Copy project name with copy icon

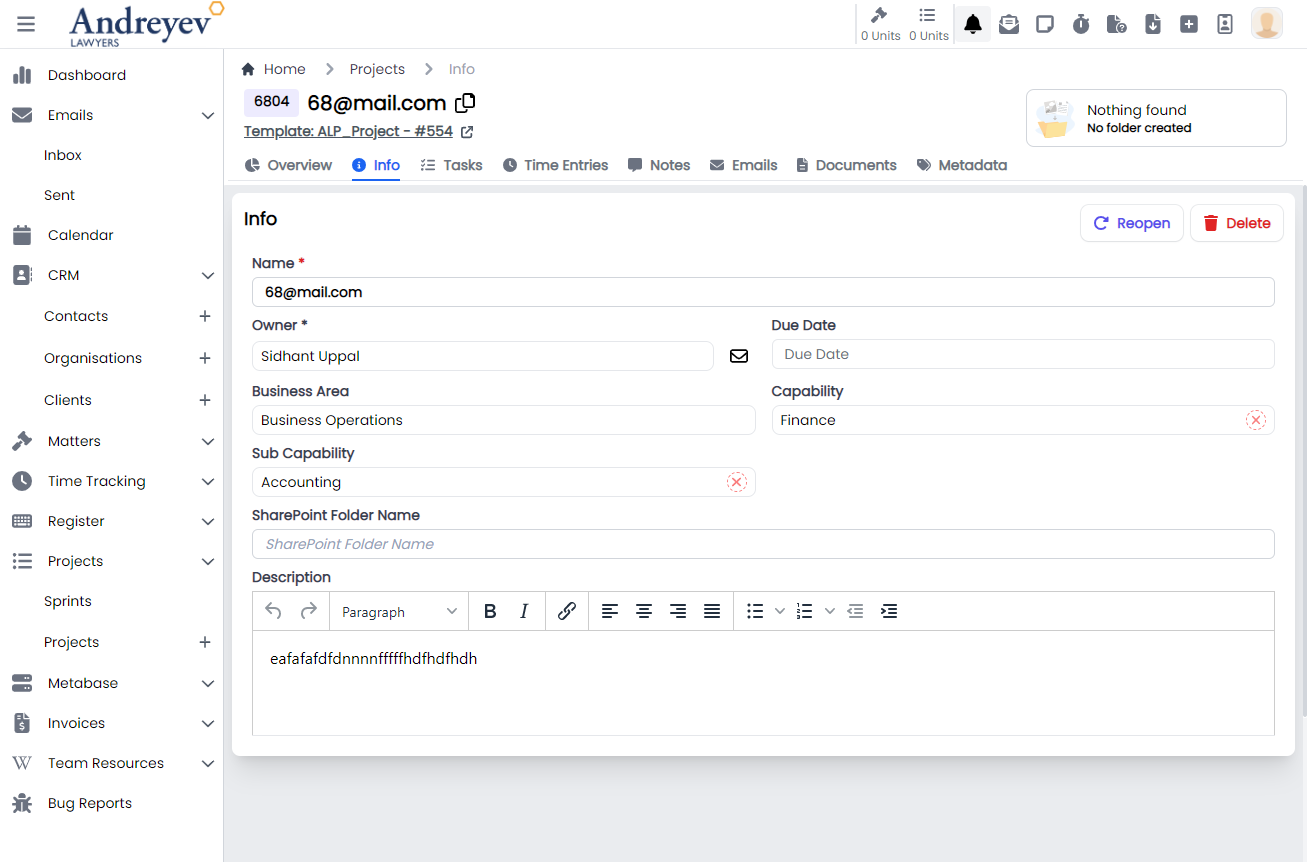(x=465, y=102)
